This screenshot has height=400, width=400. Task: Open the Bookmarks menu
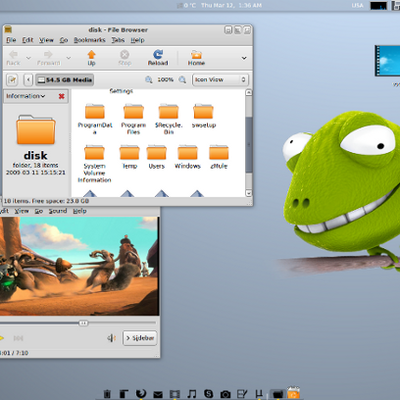(89, 40)
